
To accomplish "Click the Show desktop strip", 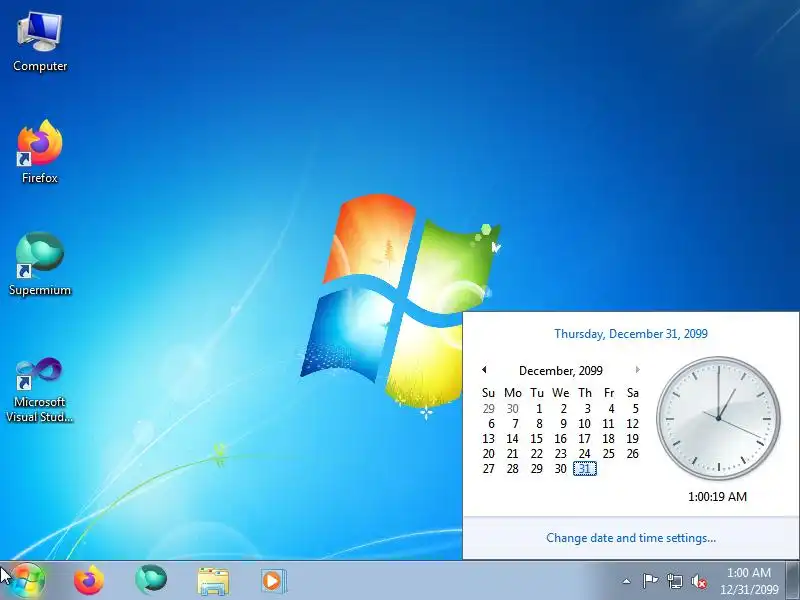I will [792, 580].
